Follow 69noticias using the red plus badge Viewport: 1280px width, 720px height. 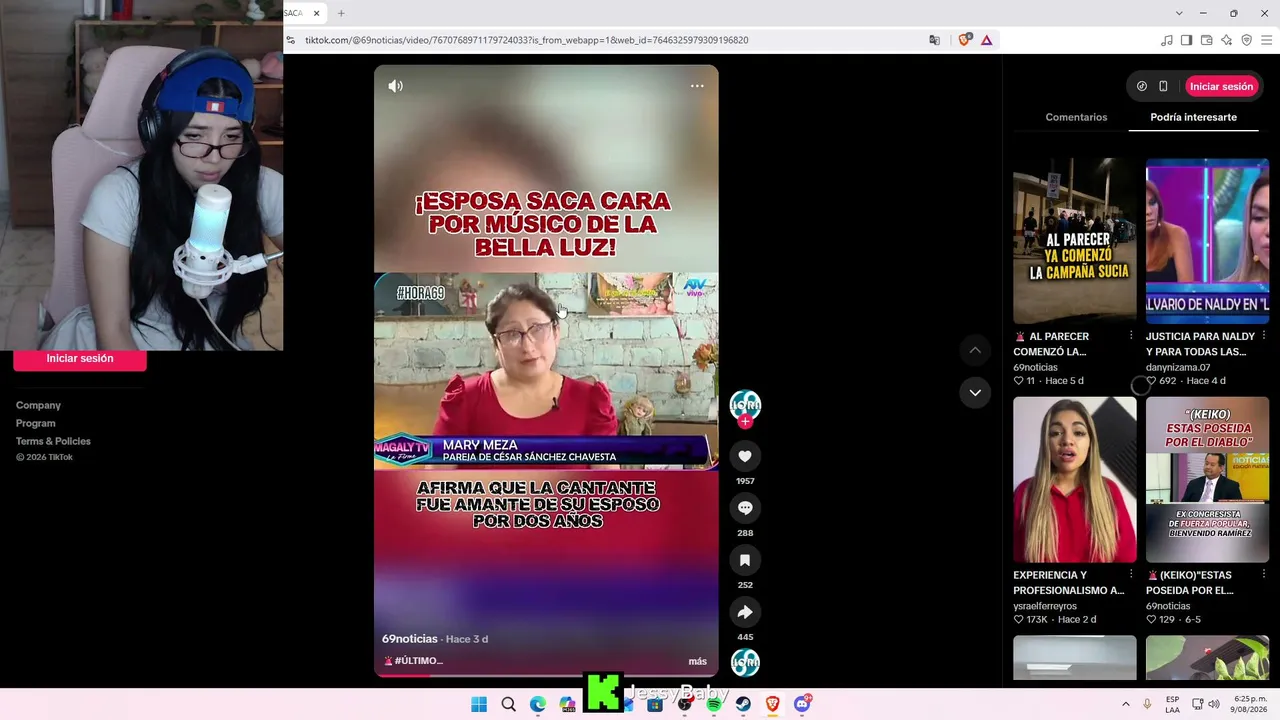click(x=745, y=422)
